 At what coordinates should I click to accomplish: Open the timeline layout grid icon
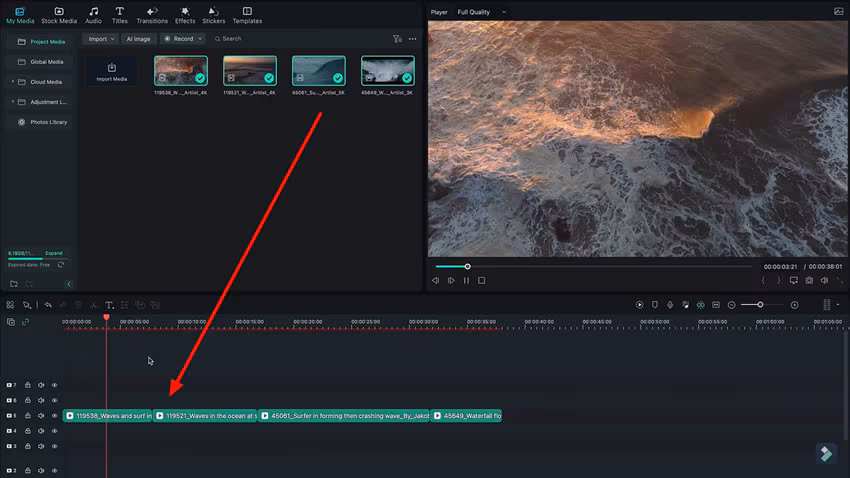point(10,305)
